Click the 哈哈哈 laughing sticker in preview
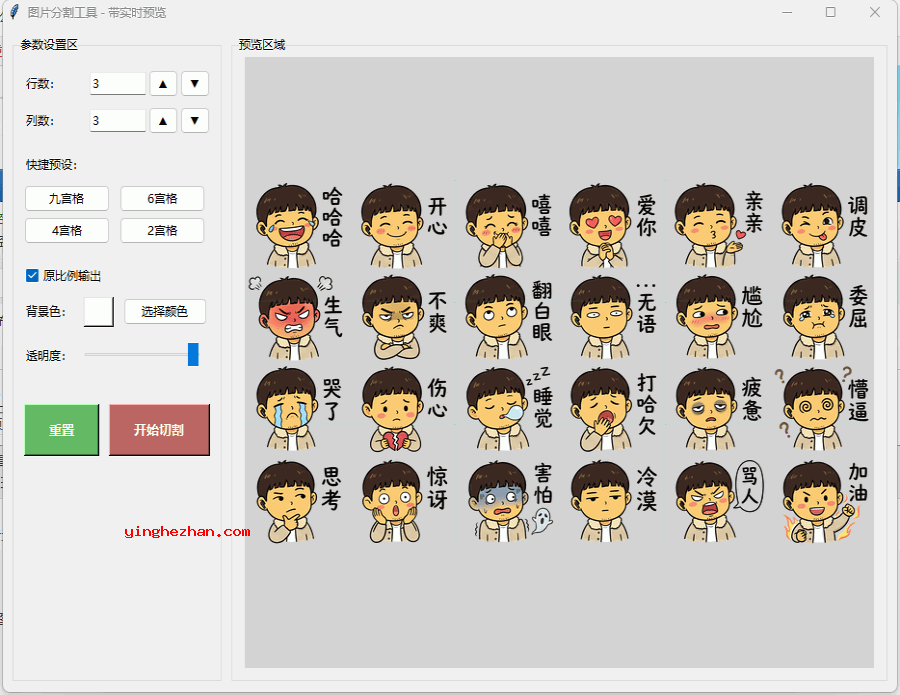900x695 pixels. [x=296, y=223]
